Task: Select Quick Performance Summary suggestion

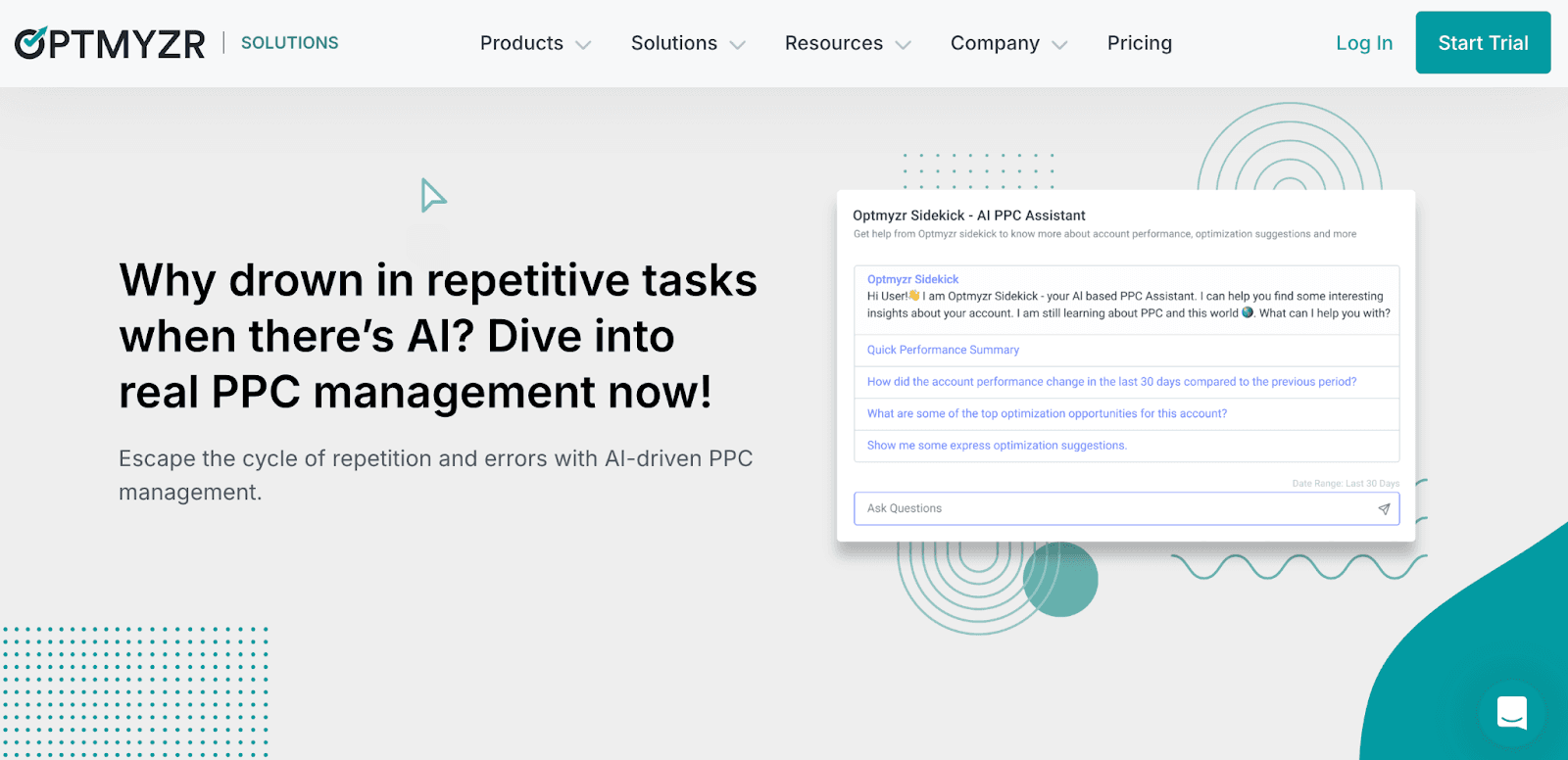Action: tap(943, 350)
